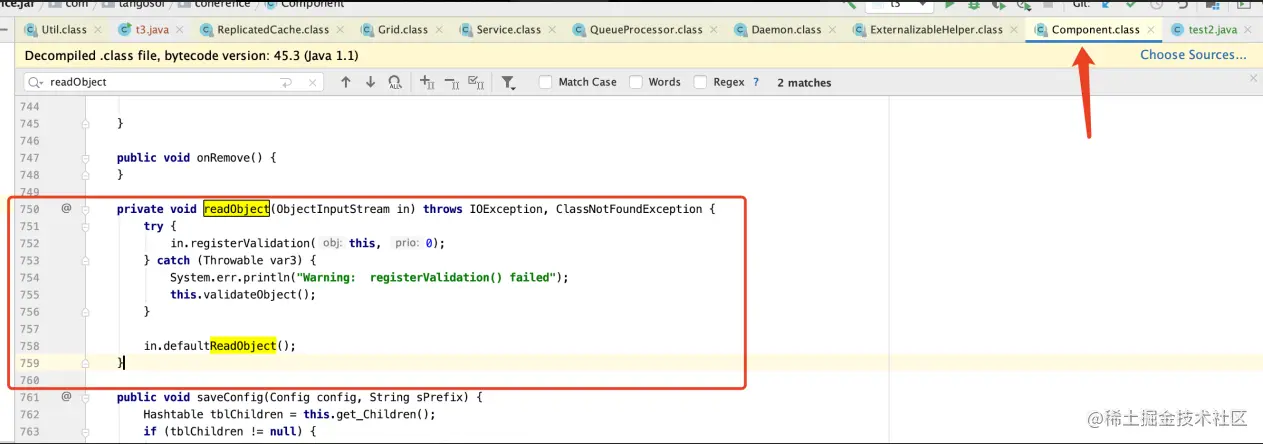Collapse catch block at line 753

[x=86, y=260]
